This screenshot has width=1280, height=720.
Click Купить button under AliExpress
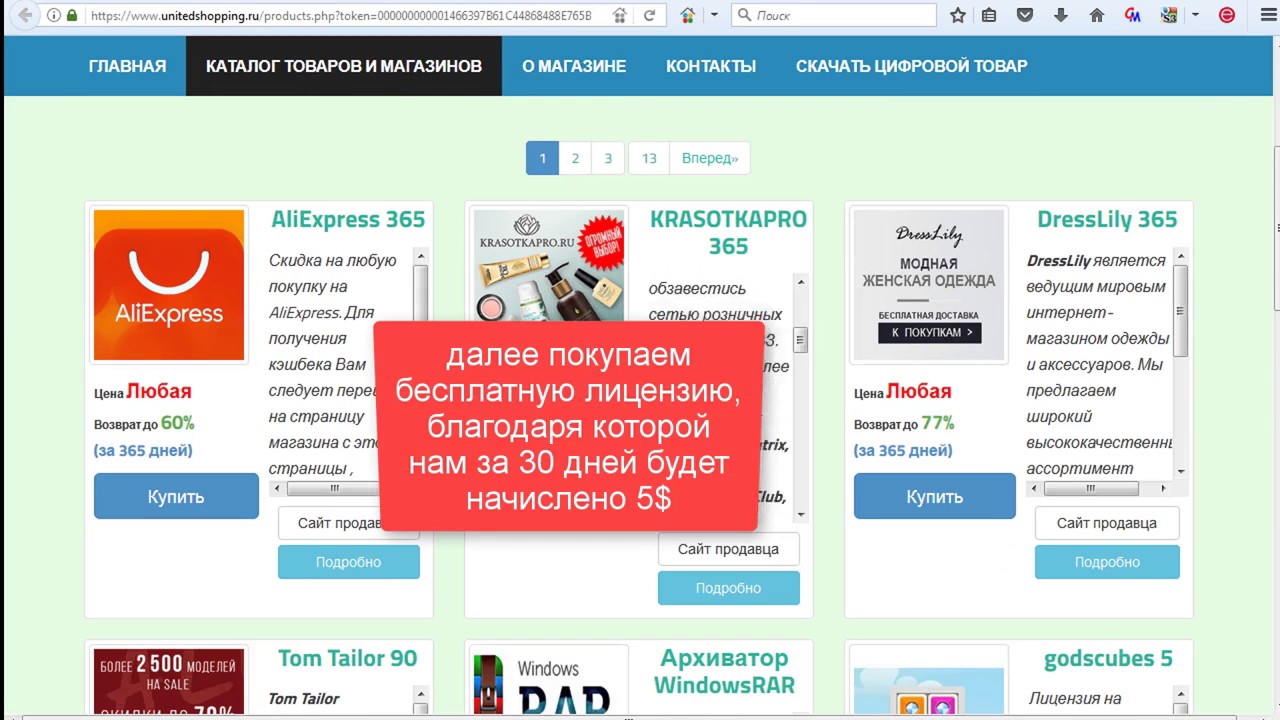[x=176, y=496]
